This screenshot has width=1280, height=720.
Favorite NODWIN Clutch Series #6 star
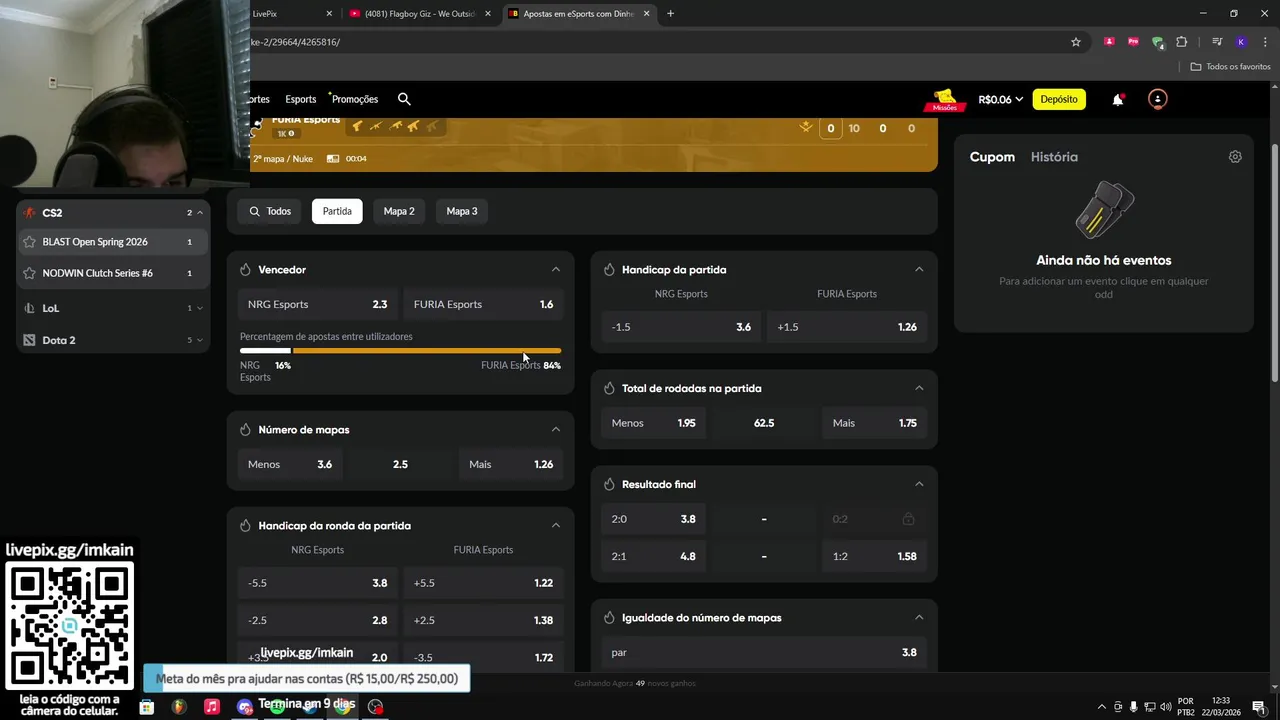(29, 273)
